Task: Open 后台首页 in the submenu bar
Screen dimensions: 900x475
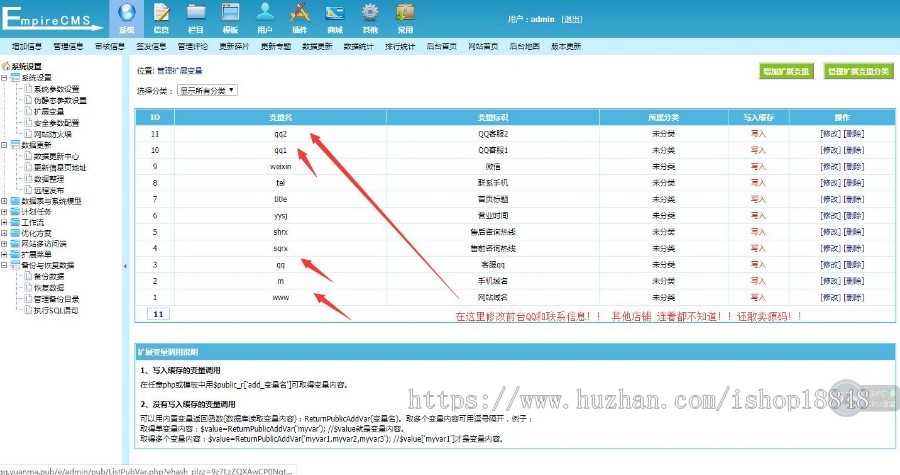Action: [441, 46]
